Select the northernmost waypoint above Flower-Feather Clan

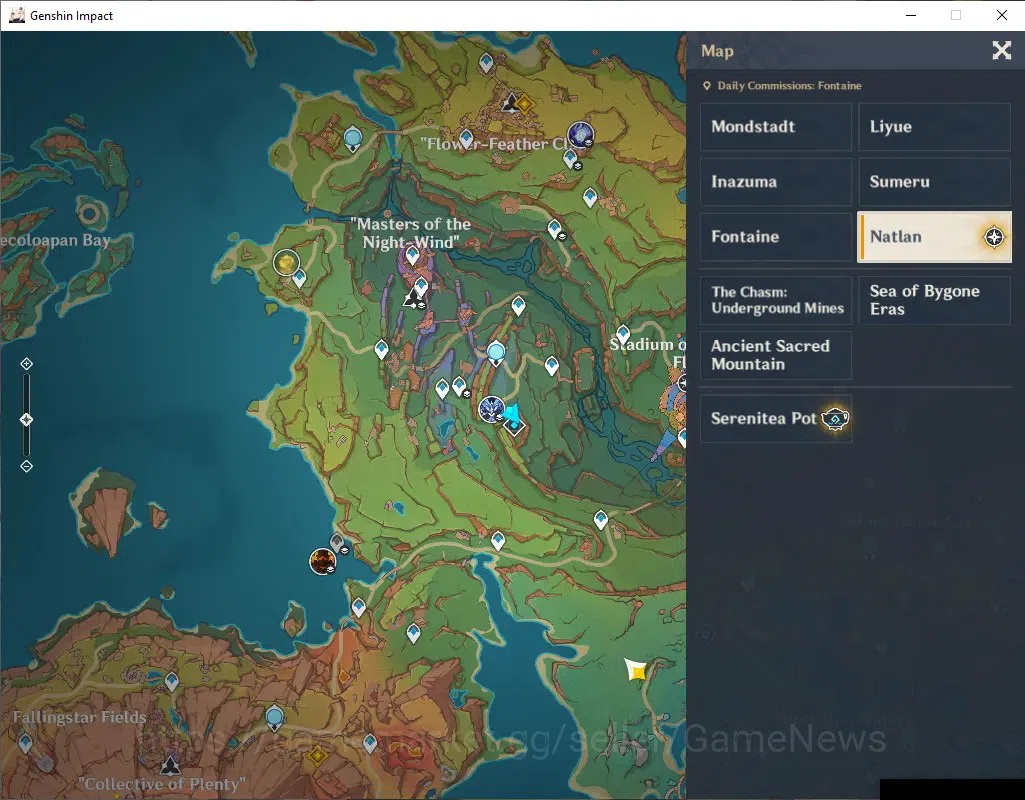click(x=486, y=63)
